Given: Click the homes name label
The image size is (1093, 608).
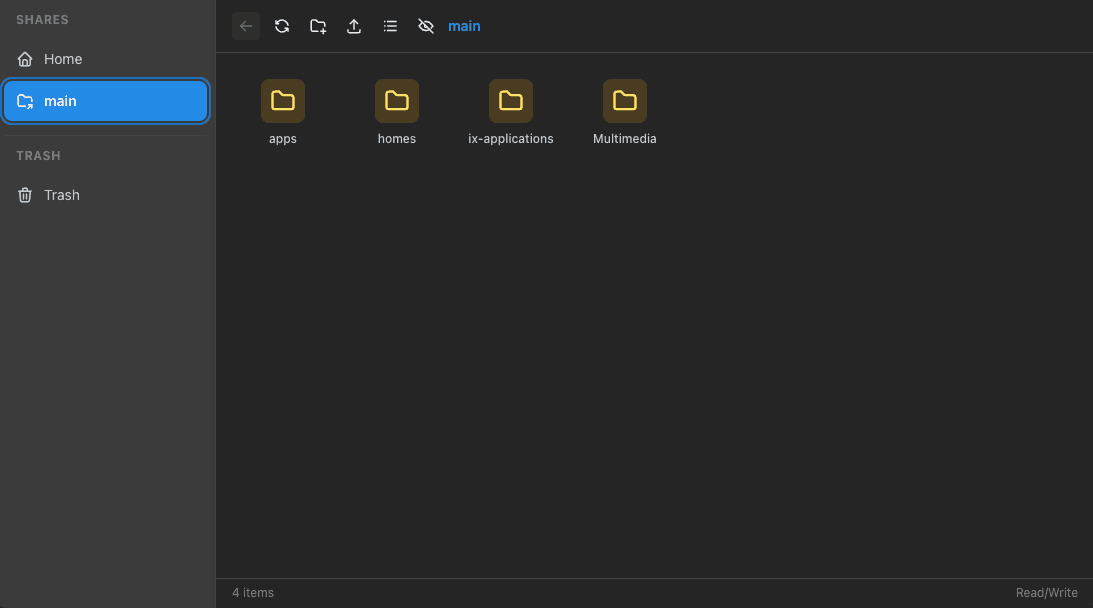Looking at the screenshot, I should [397, 139].
